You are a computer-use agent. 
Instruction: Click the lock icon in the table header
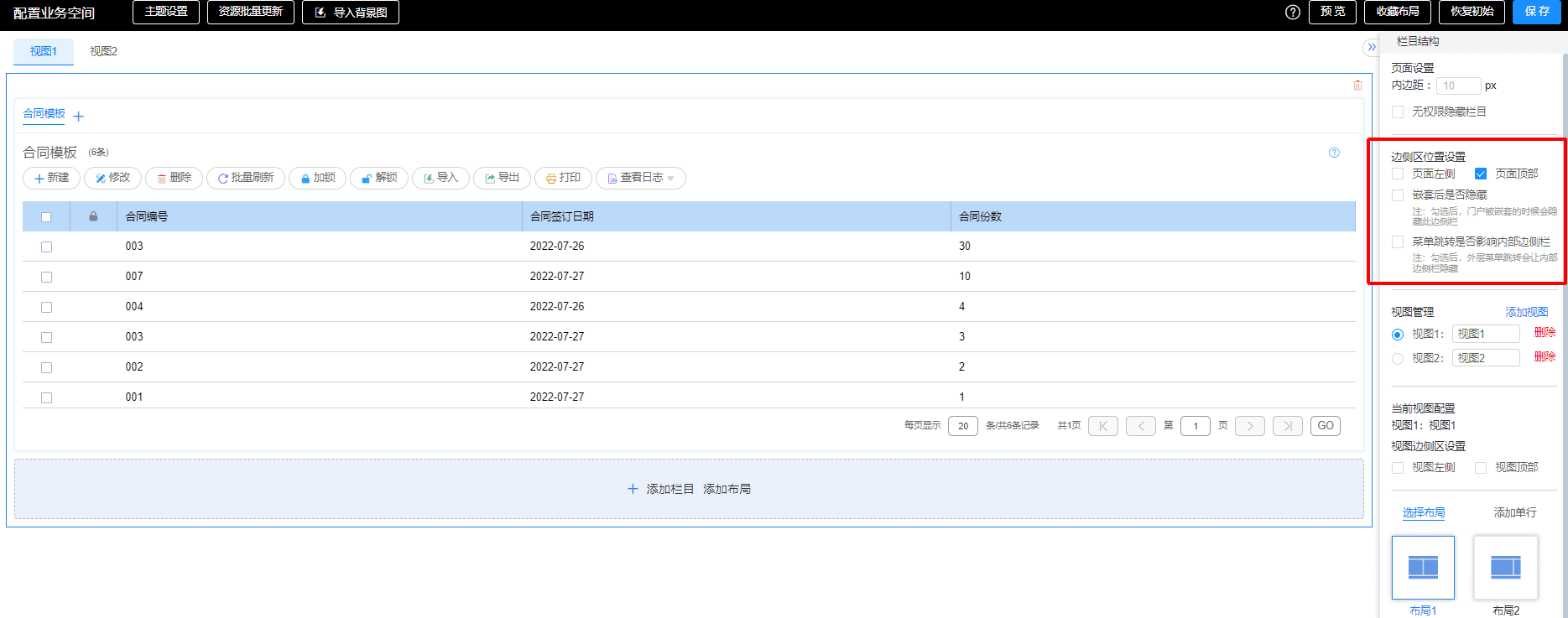(93, 216)
